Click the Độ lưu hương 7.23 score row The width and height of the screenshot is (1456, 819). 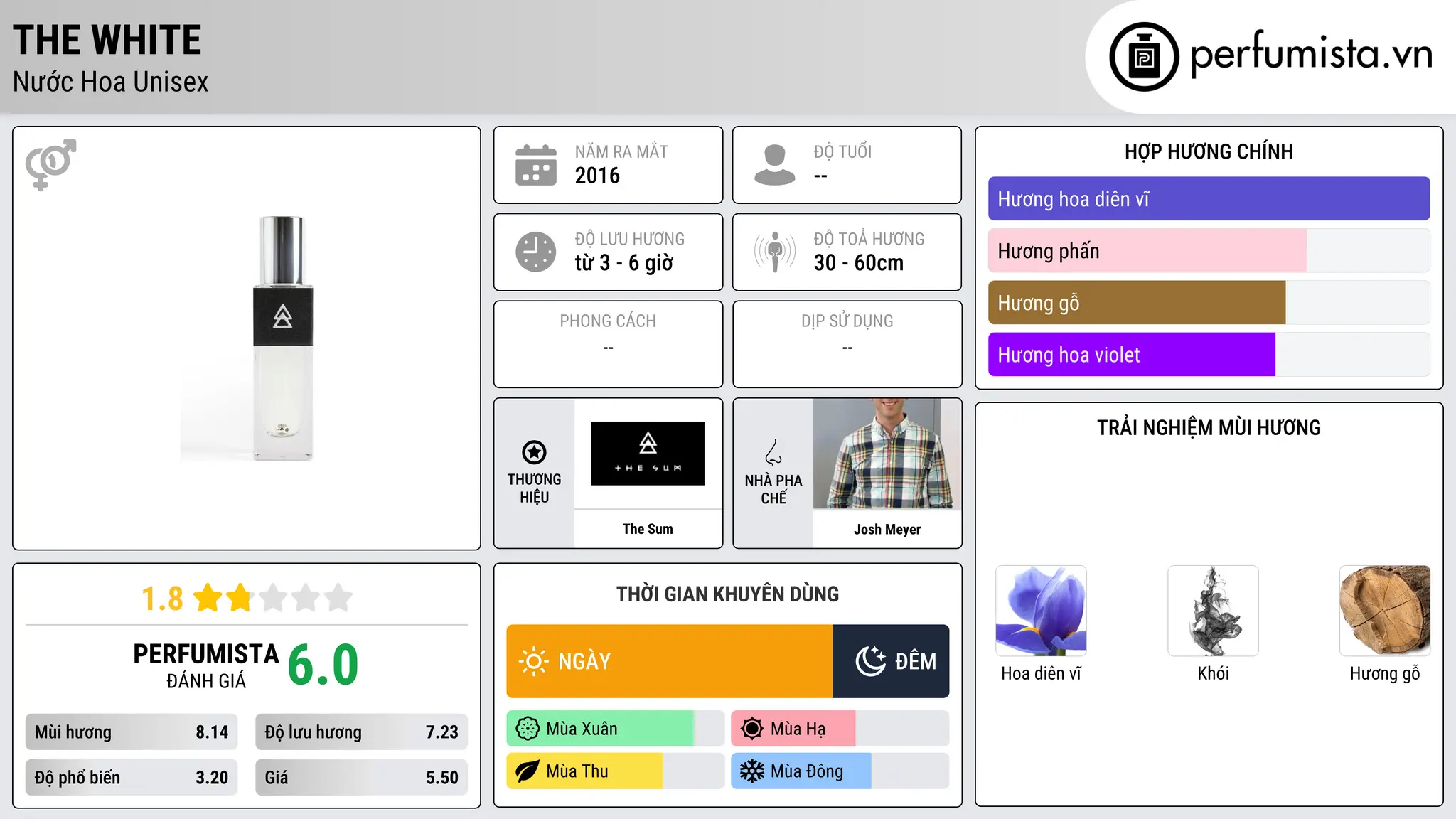tap(361, 732)
